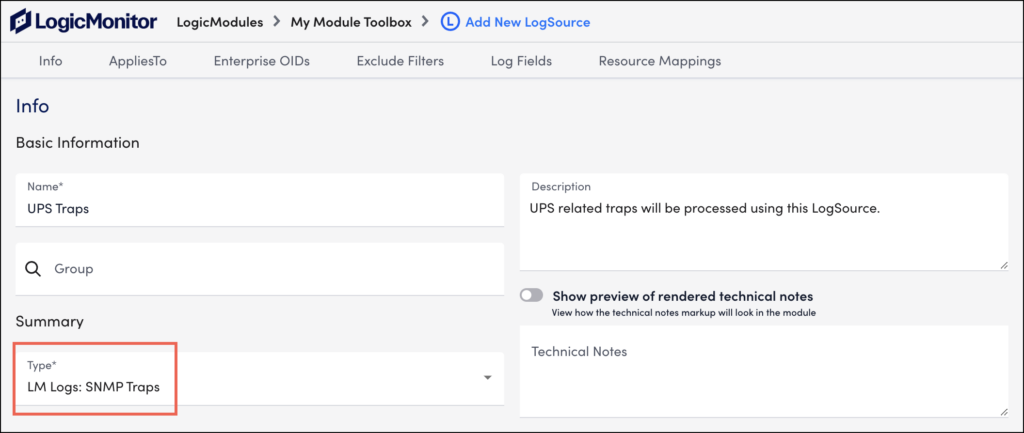Click the LogicModules breadcrumb link

point(220,22)
